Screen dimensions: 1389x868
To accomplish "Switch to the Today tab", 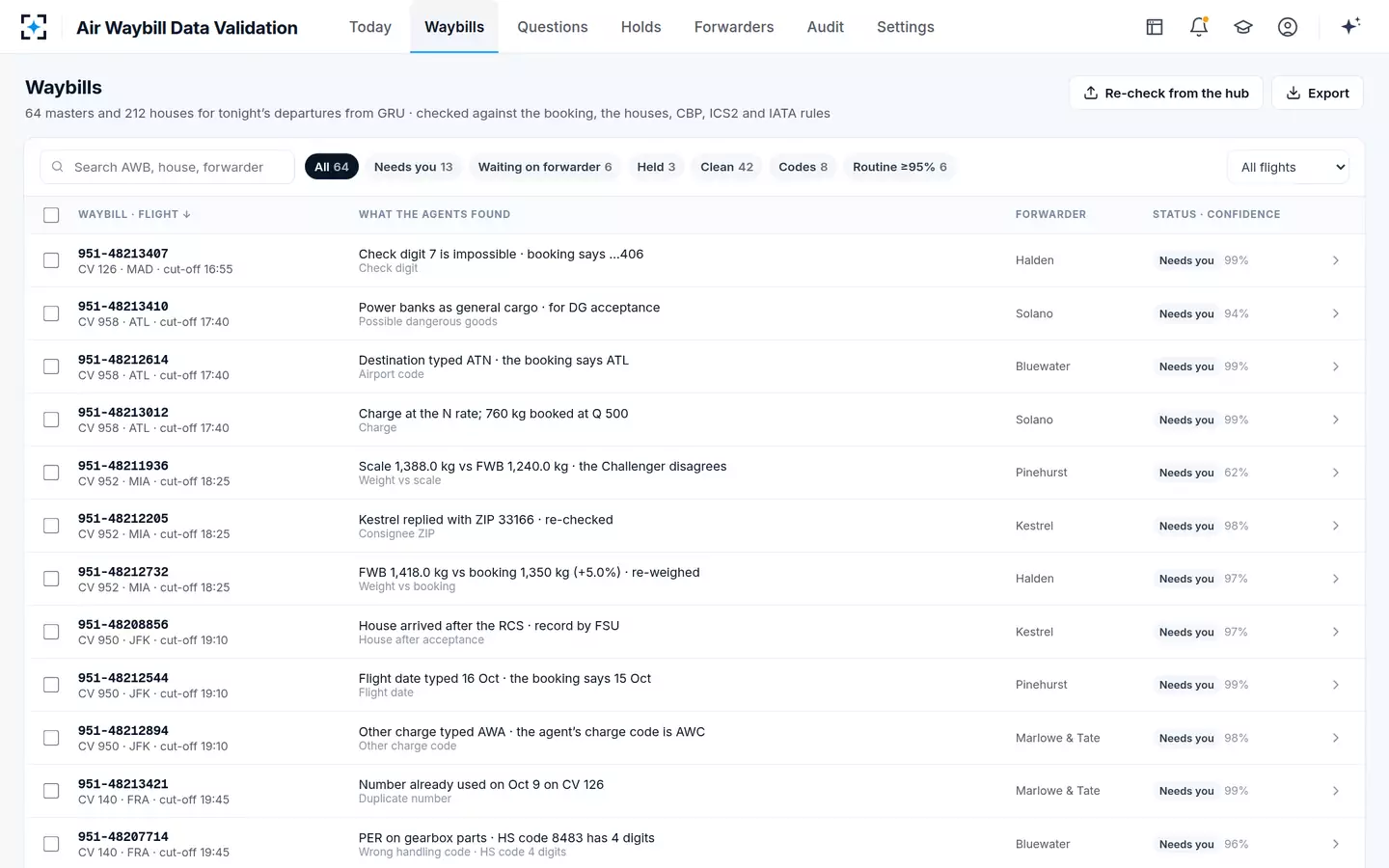I will [370, 27].
